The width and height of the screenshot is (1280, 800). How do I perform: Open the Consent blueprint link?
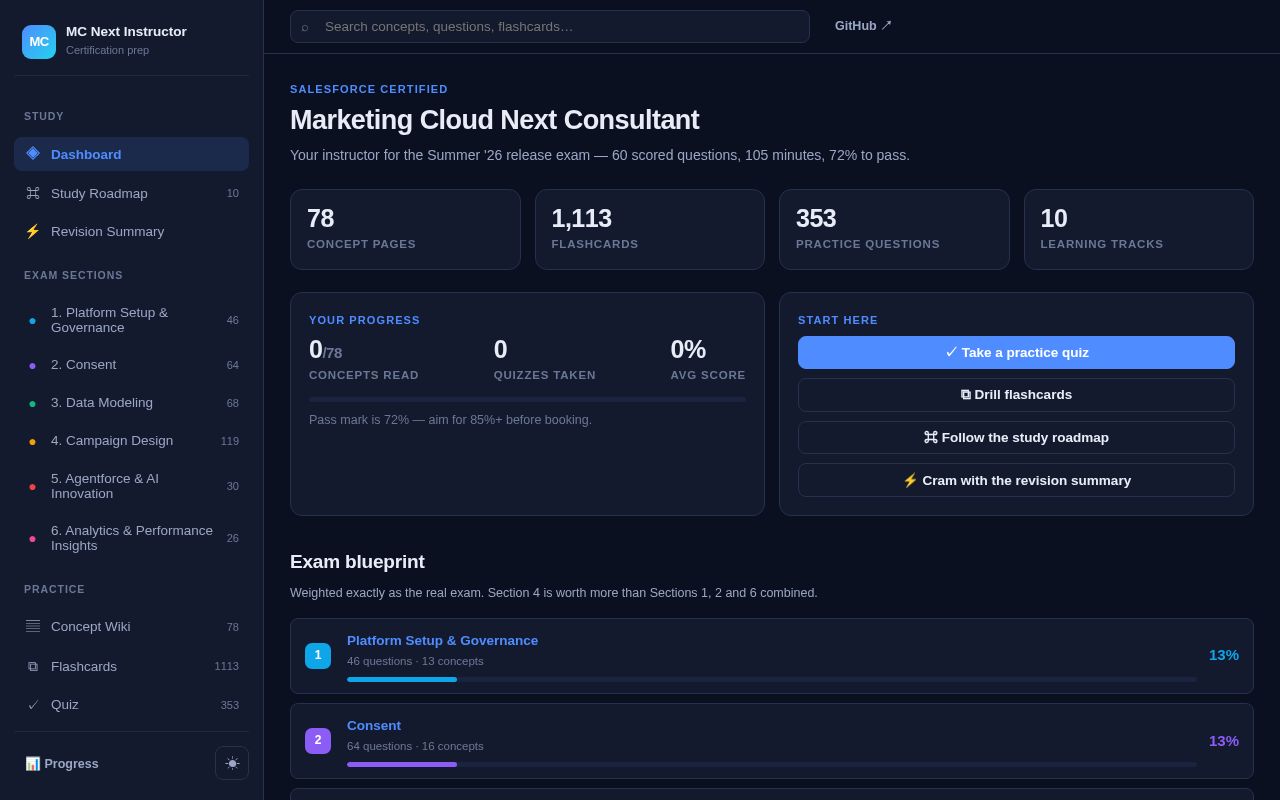(x=374, y=726)
